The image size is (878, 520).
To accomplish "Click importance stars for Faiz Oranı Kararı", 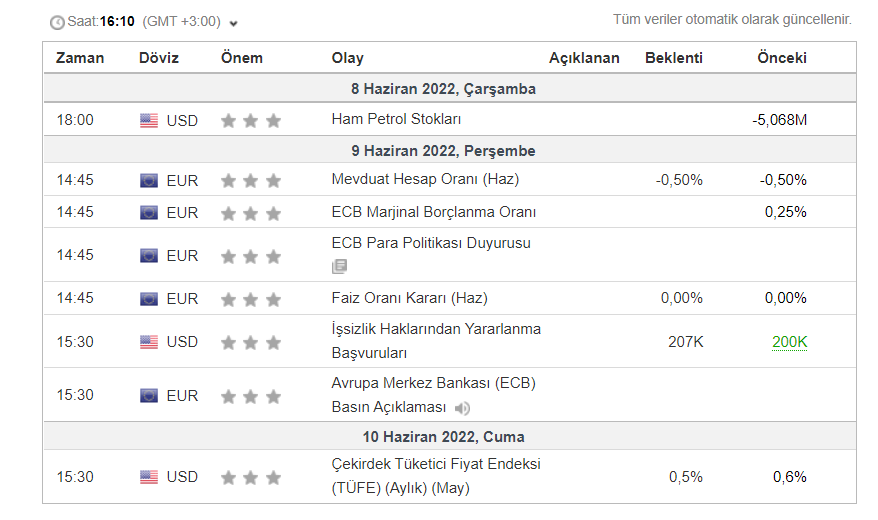I will click(251, 299).
